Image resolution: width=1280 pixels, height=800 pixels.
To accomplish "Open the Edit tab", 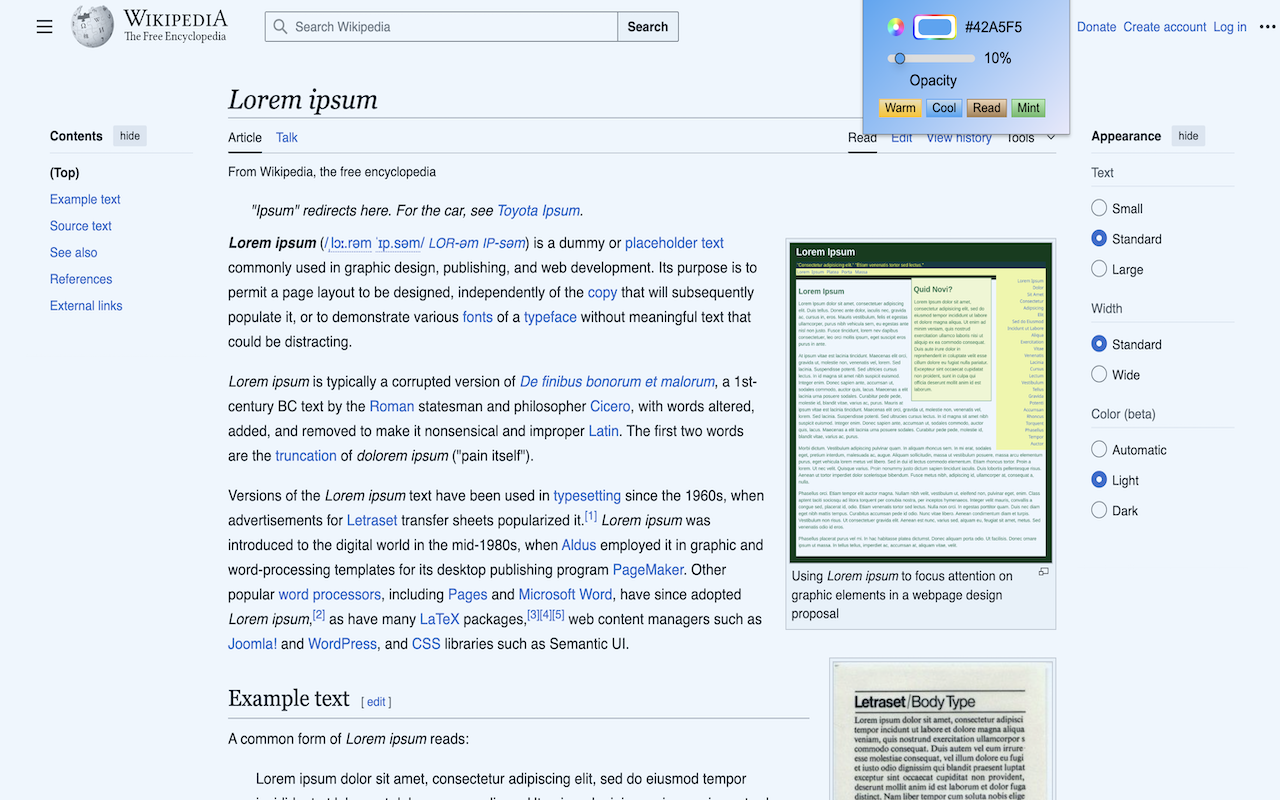I will (902, 138).
